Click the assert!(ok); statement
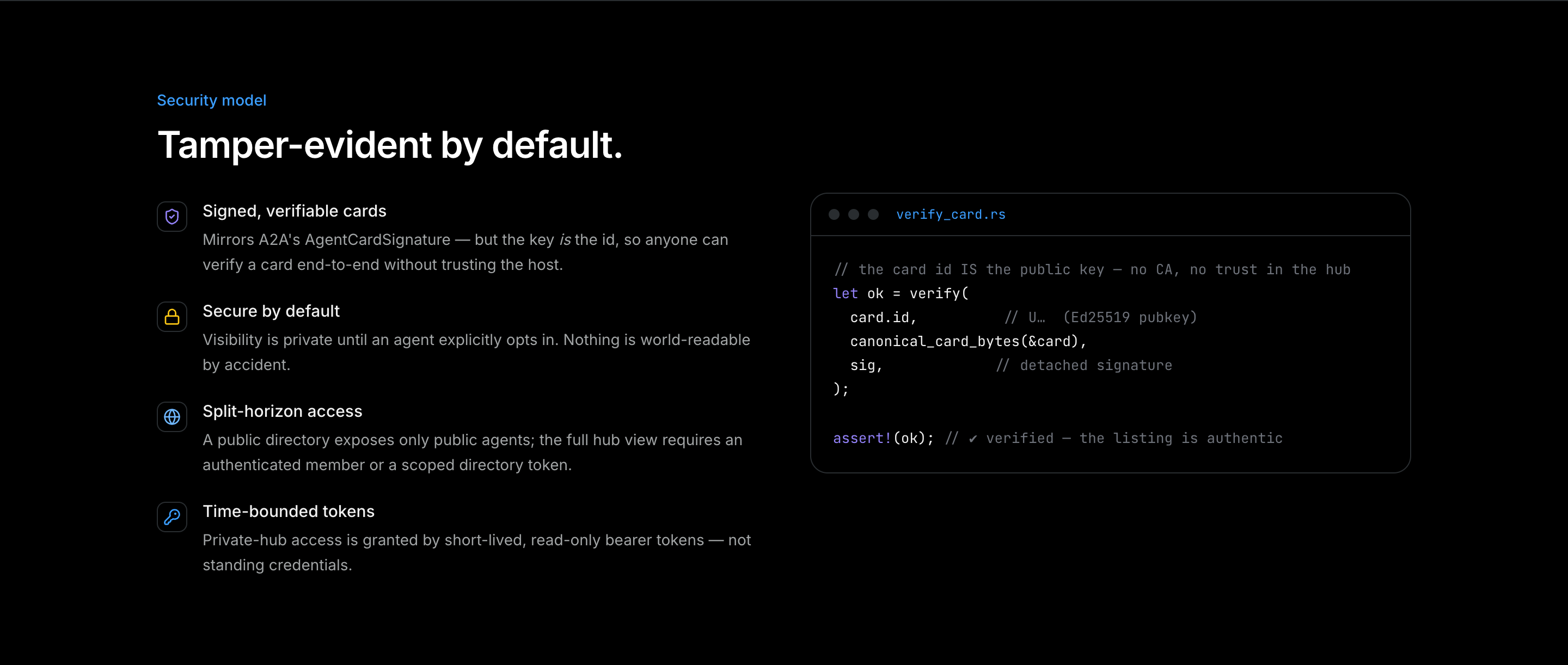The image size is (1568, 665). click(883, 438)
